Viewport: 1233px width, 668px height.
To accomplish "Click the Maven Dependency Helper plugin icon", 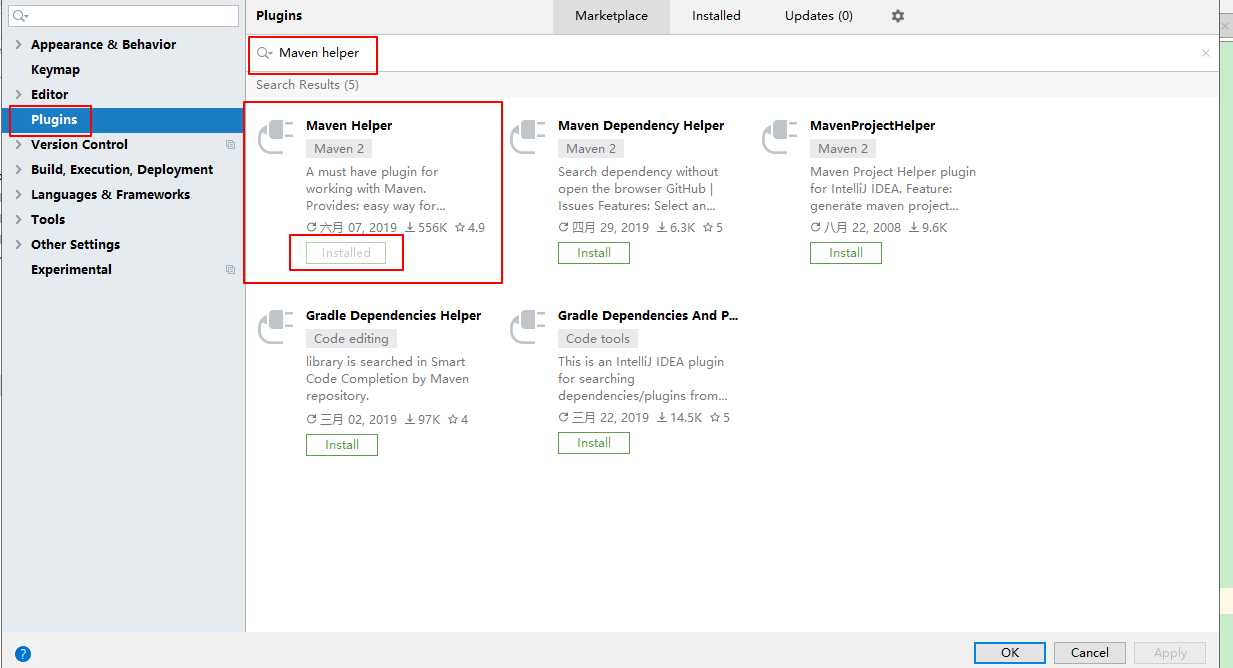I will click(x=528, y=137).
